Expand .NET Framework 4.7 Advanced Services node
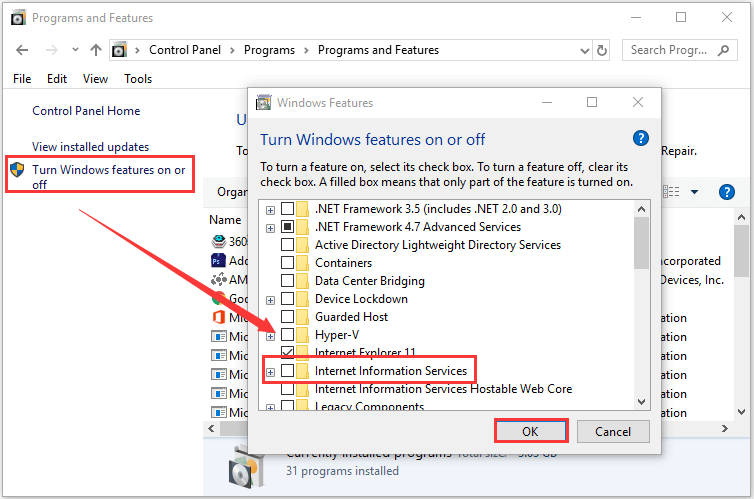 270,228
